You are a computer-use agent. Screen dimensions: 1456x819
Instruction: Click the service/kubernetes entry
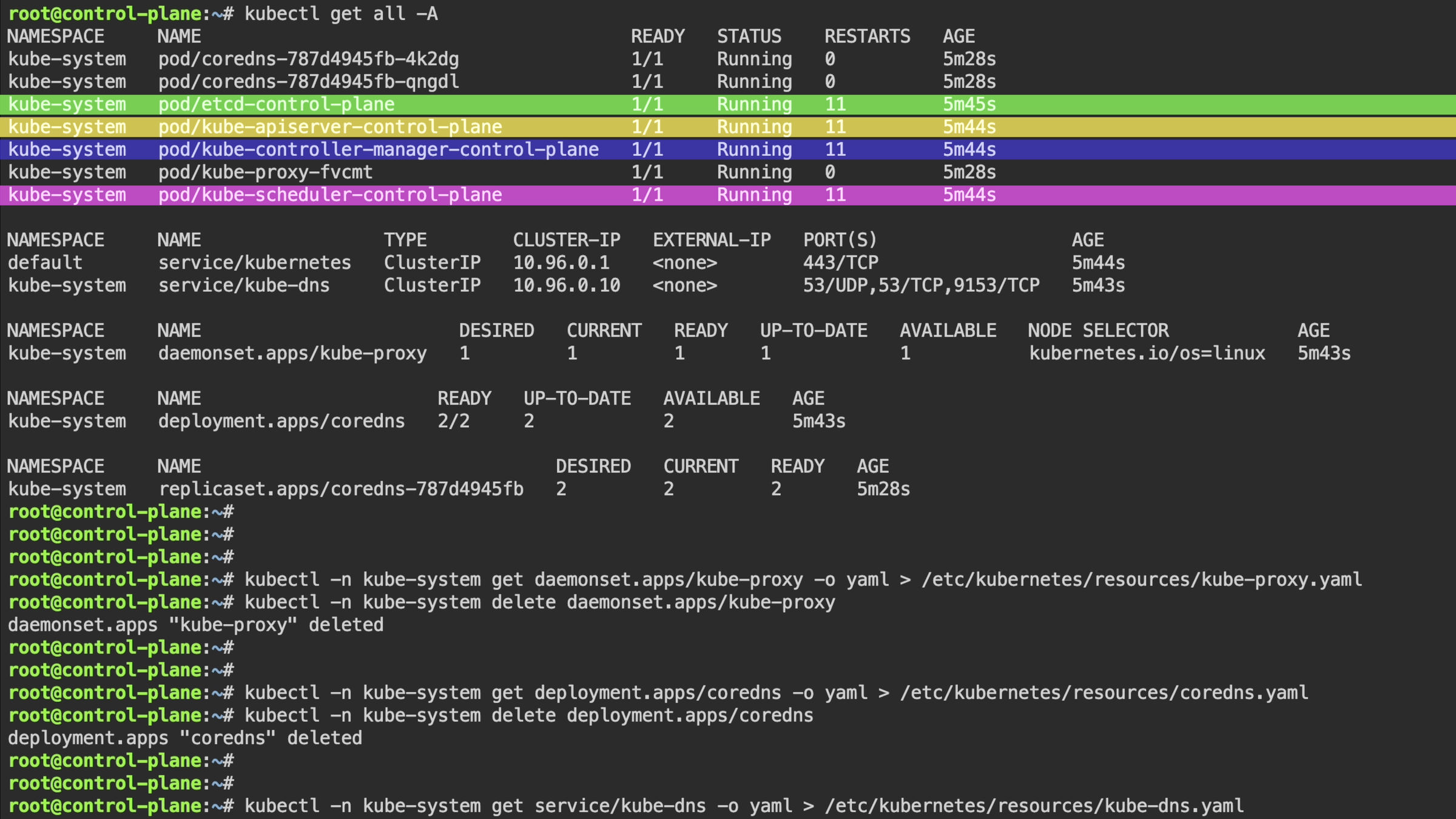coord(254,263)
